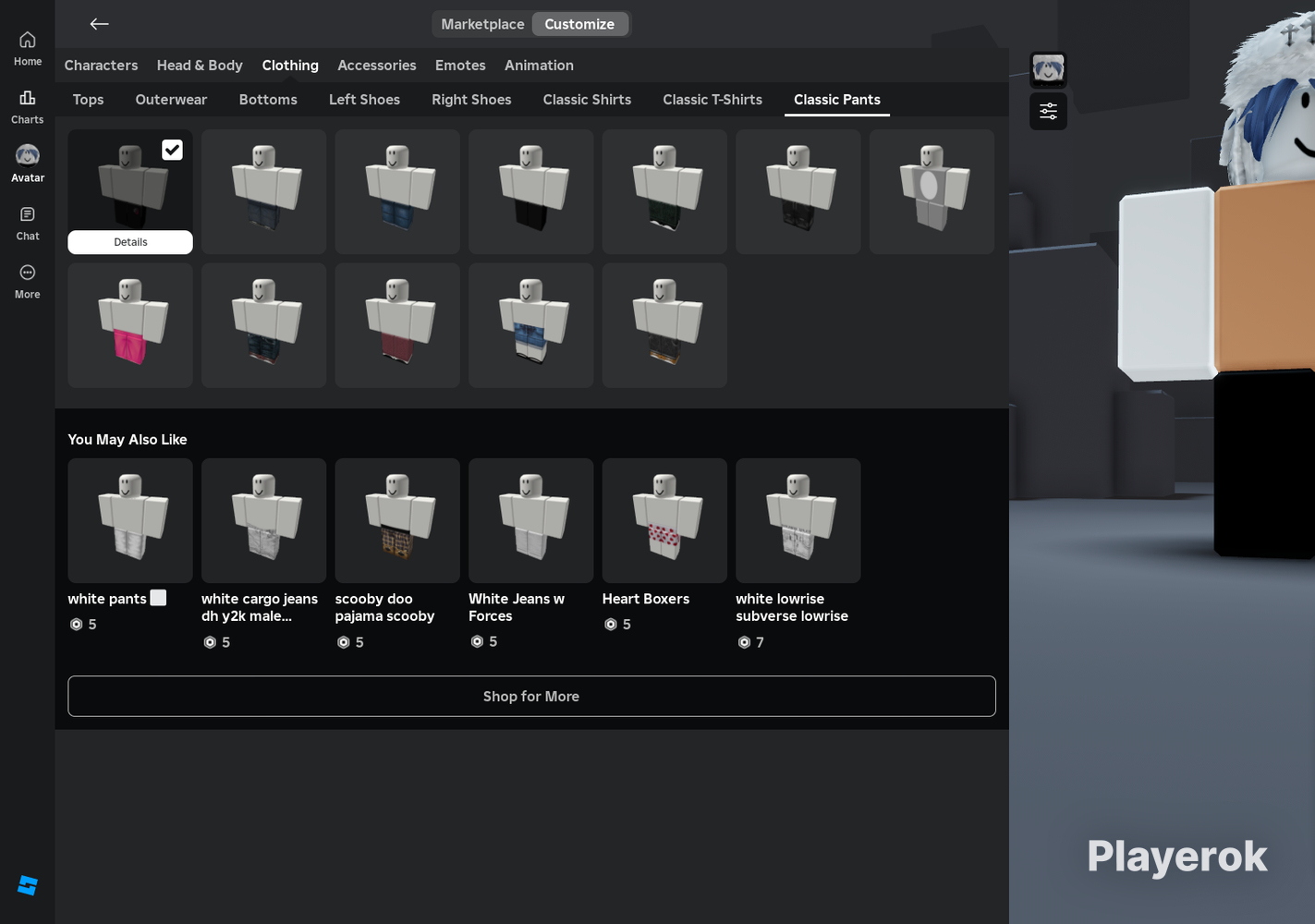Screen dimensions: 1315x924
Task: Open the white pants recommended thumbnail
Action: click(130, 521)
